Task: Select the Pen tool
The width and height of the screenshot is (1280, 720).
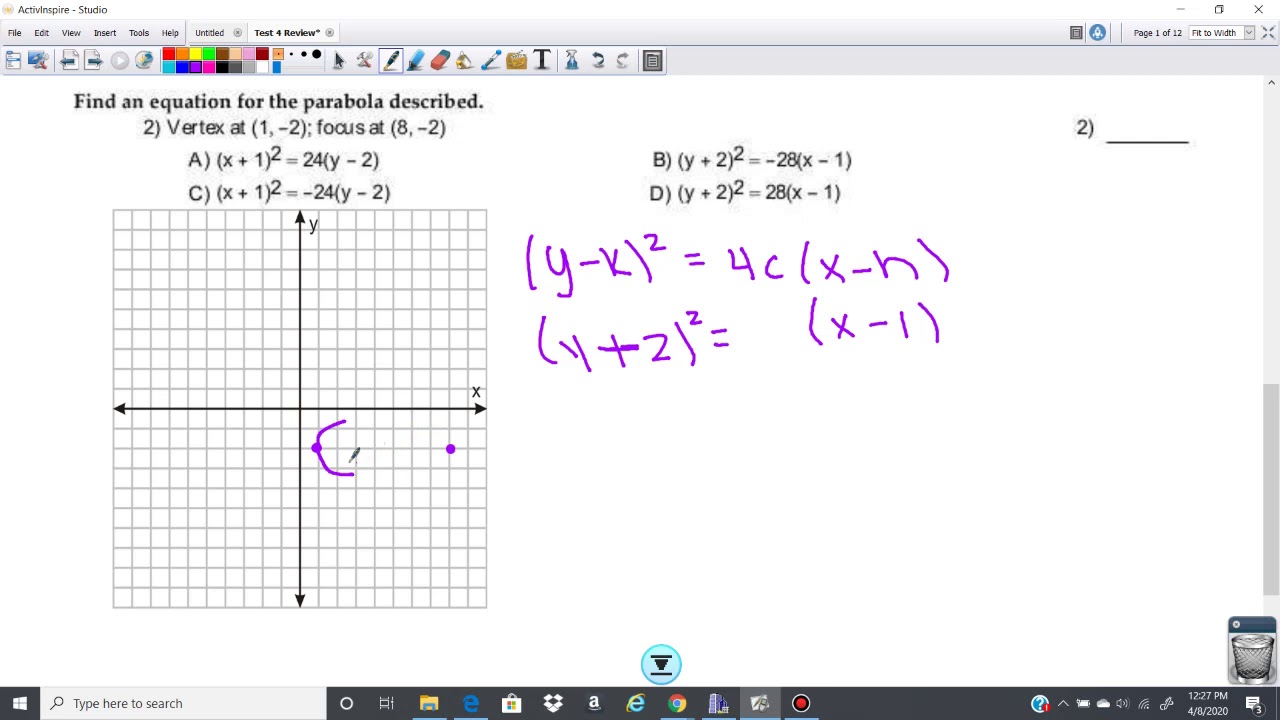Action: (x=390, y=61)
